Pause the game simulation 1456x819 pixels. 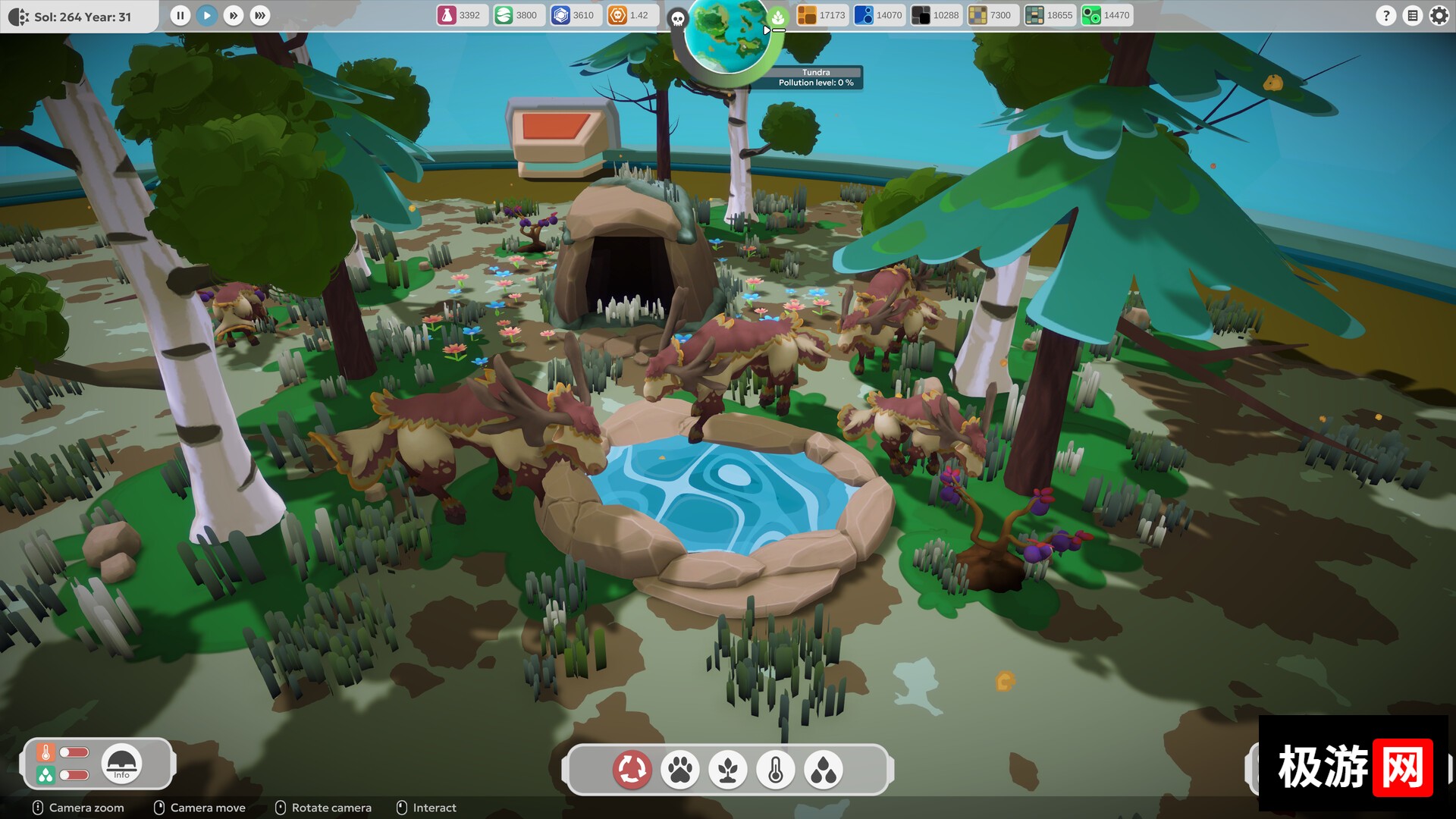click(180, 15)
